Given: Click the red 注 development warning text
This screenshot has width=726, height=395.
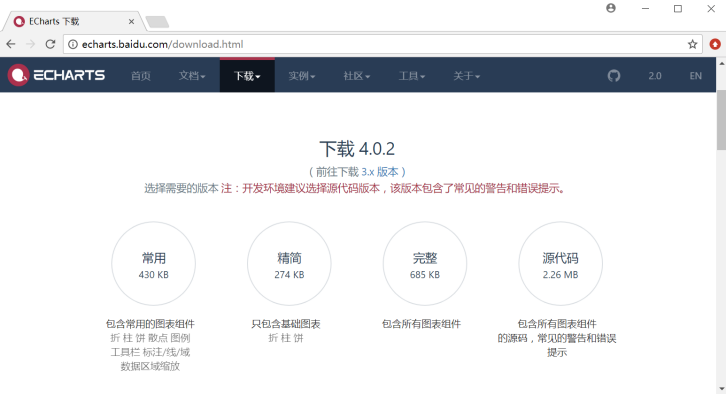Looking at the screenshot, I should click(x=393, y=188).
